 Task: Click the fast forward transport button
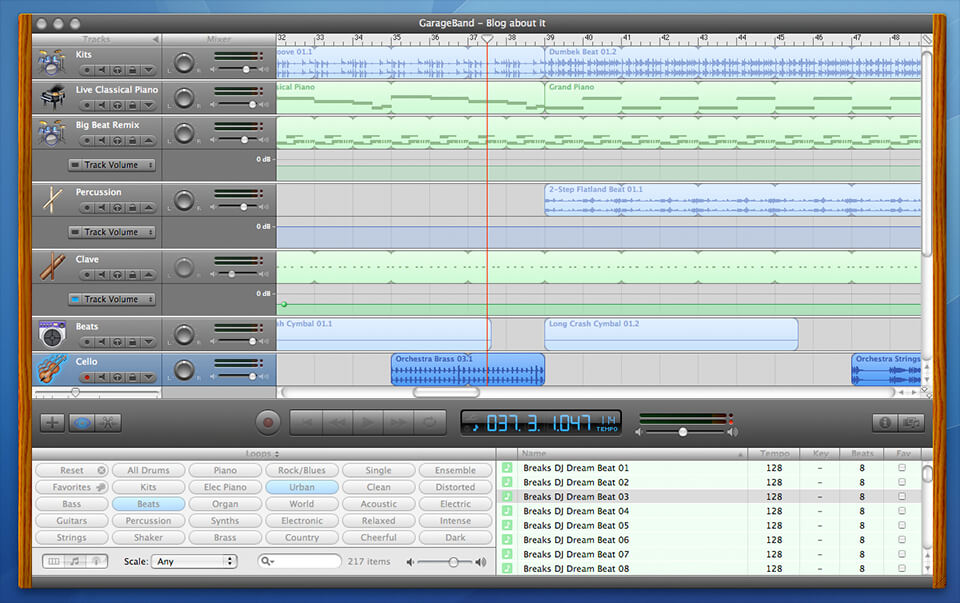click(398, 422)
